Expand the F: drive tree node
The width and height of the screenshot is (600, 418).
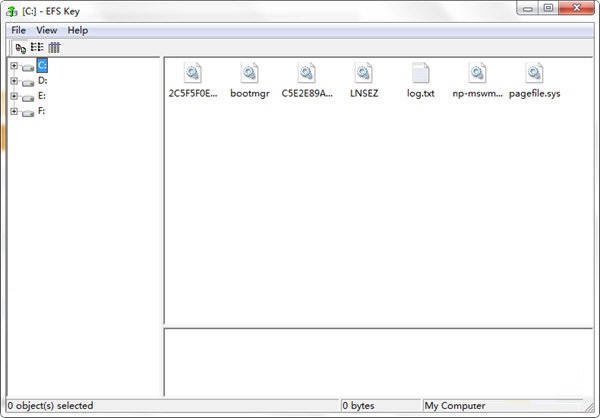[14, 111]
